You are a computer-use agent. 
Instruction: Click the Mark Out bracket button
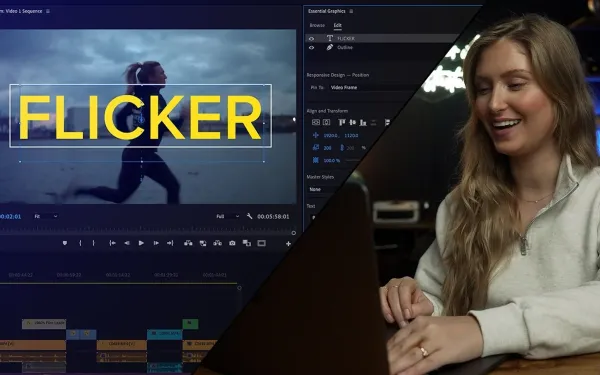(x=93, y=243)
